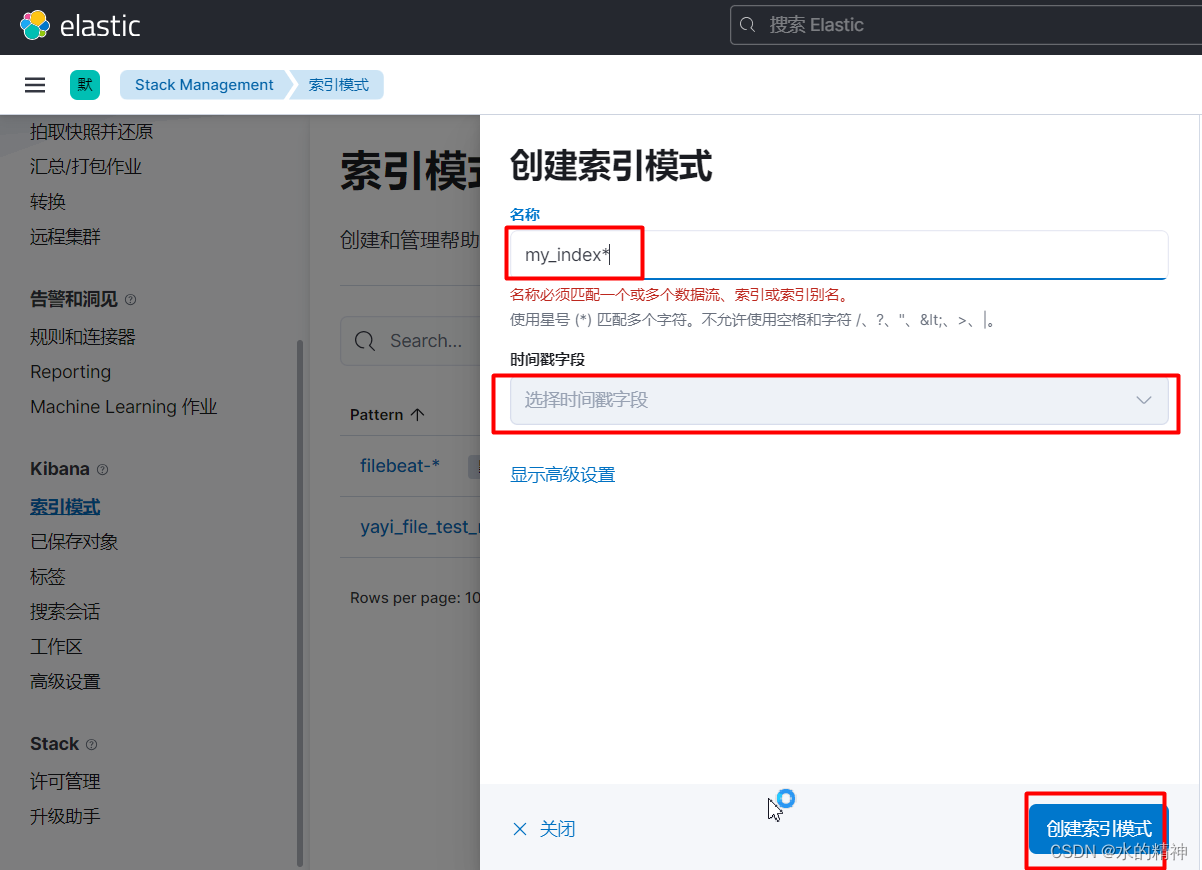Select 转换 in the sidebar
The width and height of the screenshot is (1202, 870).
click(48, 202)
